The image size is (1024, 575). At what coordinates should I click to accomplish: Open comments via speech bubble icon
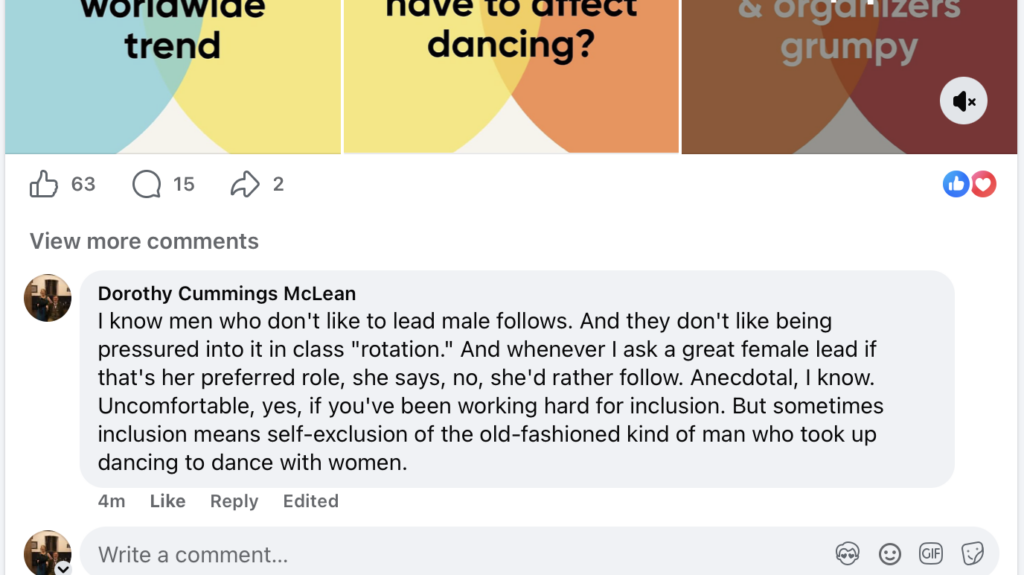click(147, 184)
